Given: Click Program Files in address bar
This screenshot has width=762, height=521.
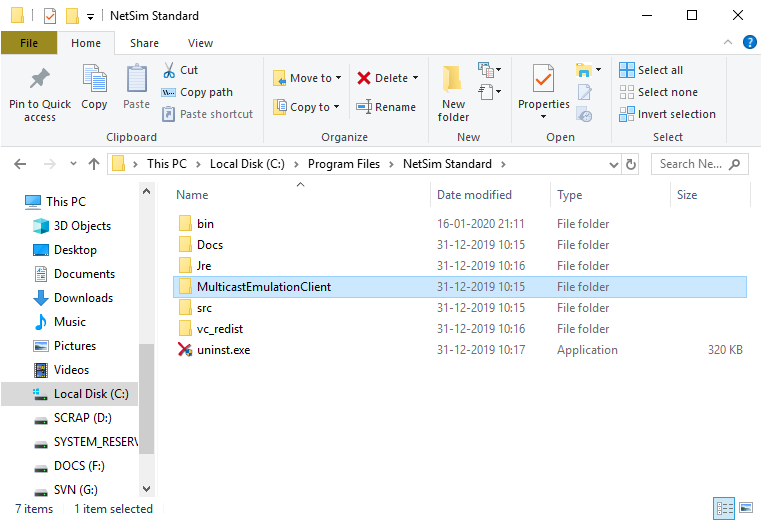Looking at the screenshot, I should tap(344, 164).
